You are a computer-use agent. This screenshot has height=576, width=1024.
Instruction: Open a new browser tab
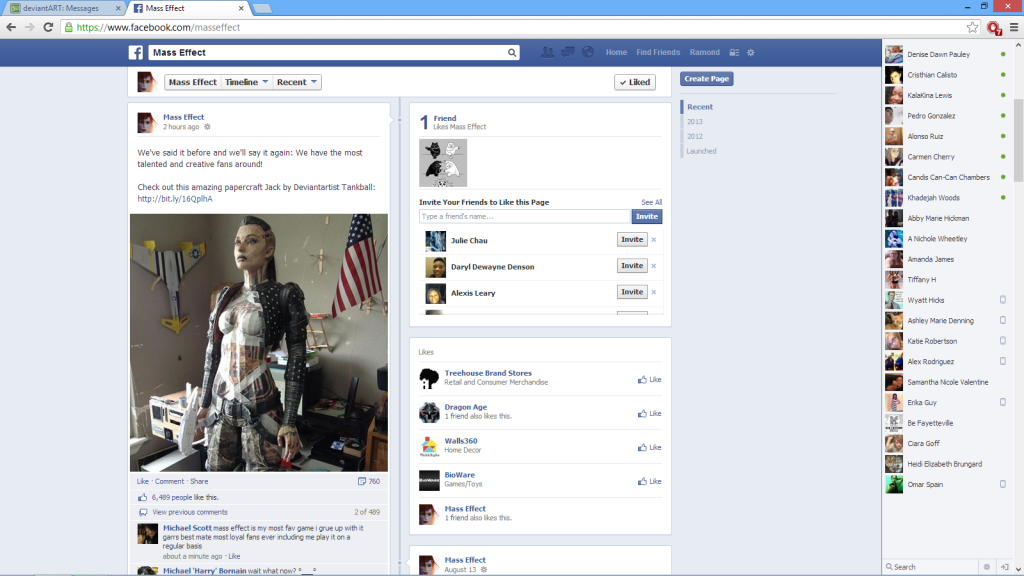tap(262, 8)
